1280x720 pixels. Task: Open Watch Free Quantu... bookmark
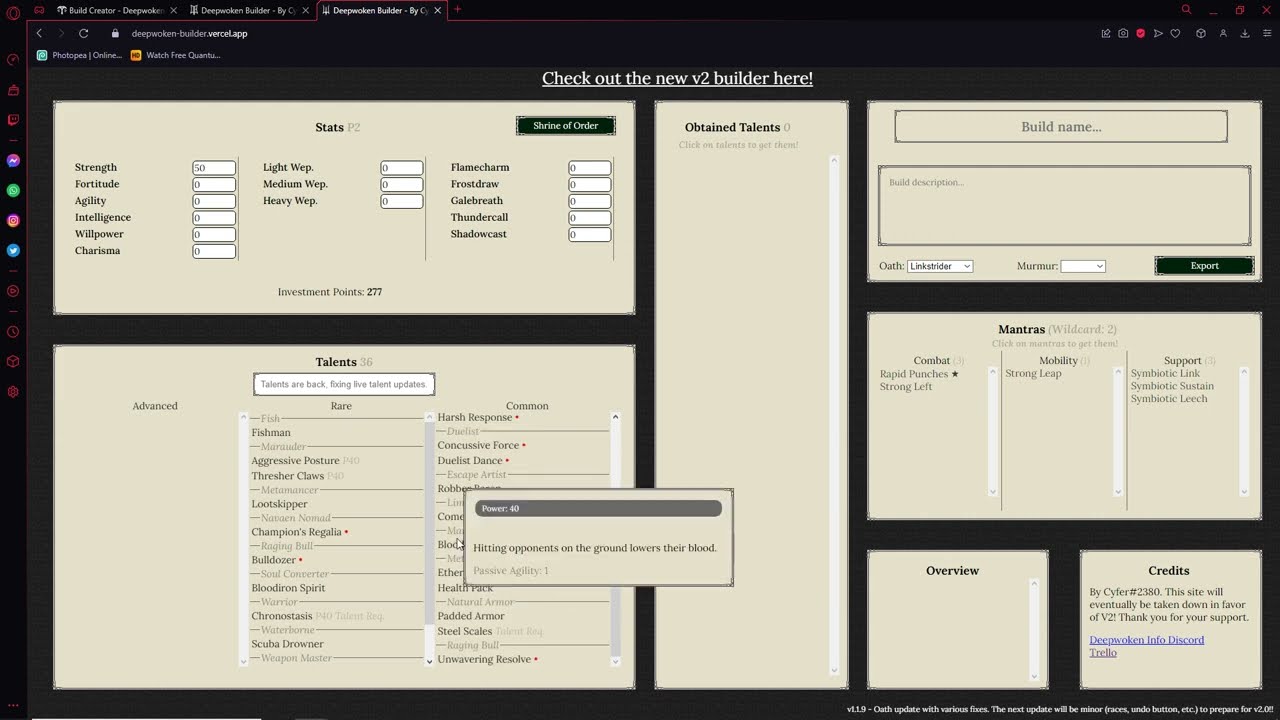click(176, 55)
